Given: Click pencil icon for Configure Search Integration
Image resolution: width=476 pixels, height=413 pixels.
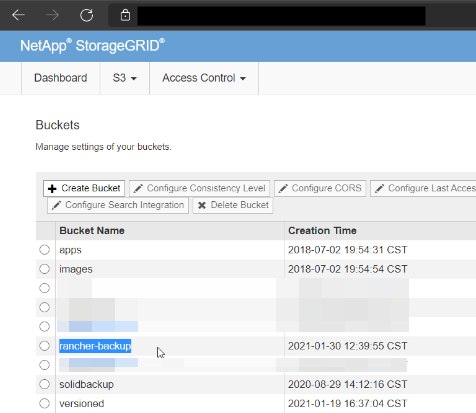Looking at the screenshot, I should 56,205.
